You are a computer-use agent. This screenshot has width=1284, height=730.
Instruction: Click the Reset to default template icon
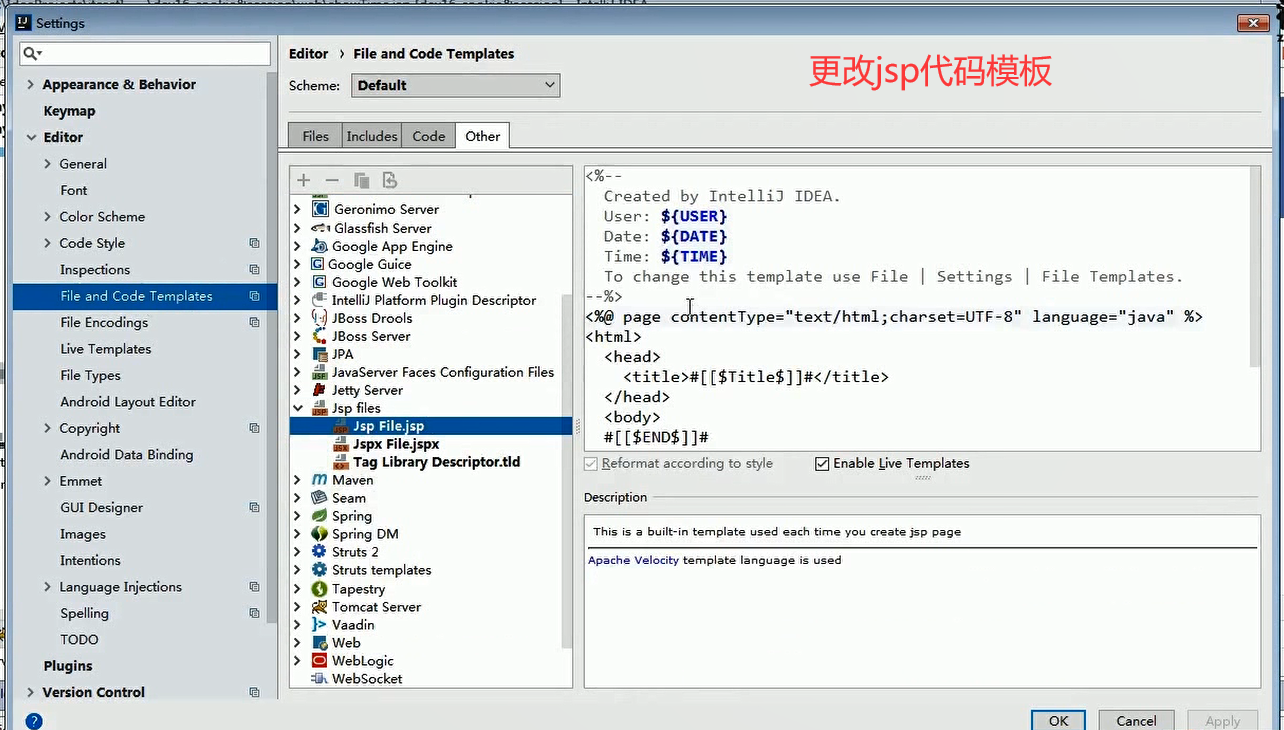tap(390, 180)
